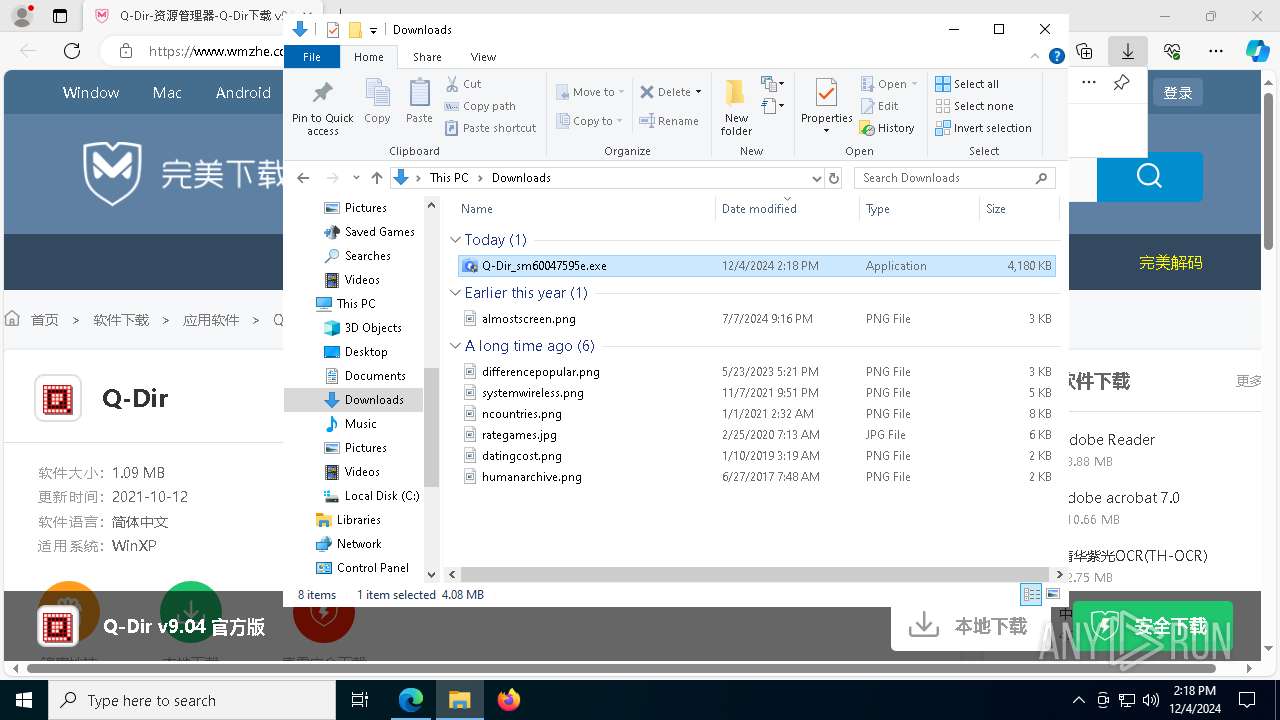Click the Cut scissors command
Image resolution: width=1280 pixels, height=720 pixels.
tap(464, 84)
